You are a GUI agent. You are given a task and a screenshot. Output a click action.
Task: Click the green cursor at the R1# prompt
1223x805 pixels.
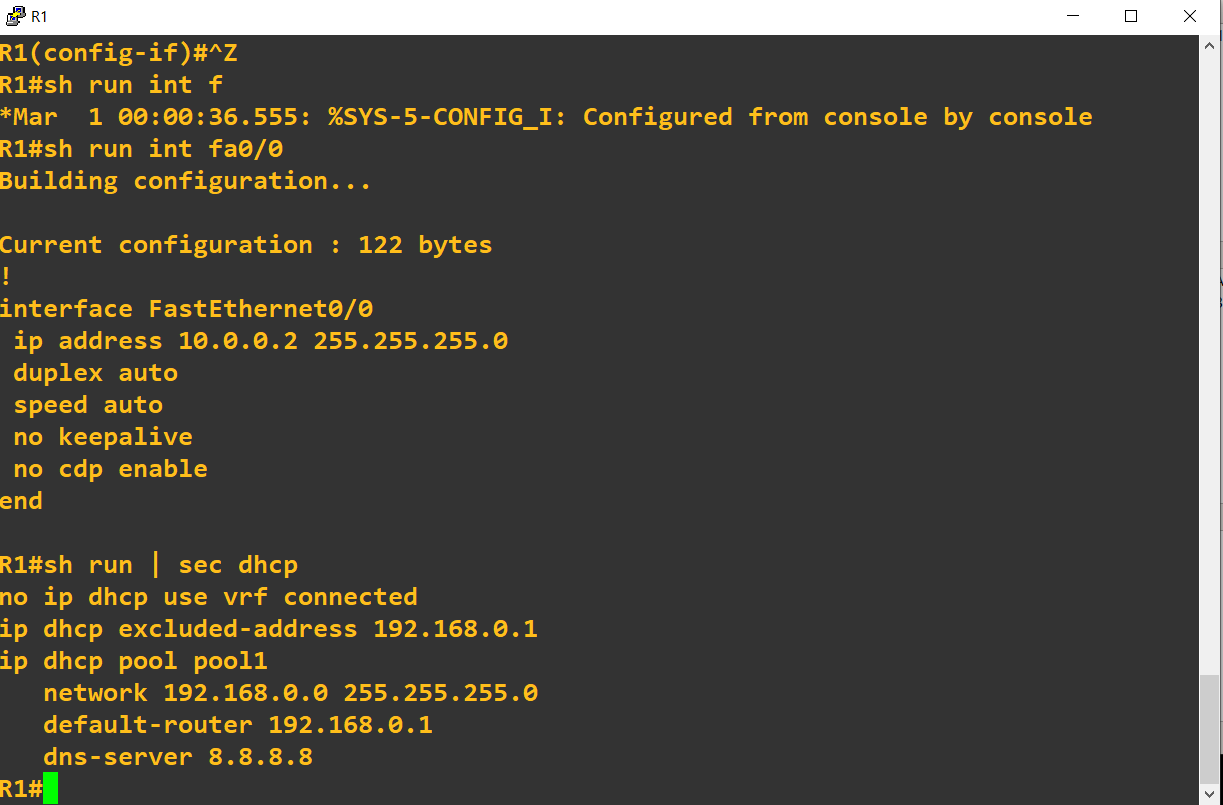point(48,788)
